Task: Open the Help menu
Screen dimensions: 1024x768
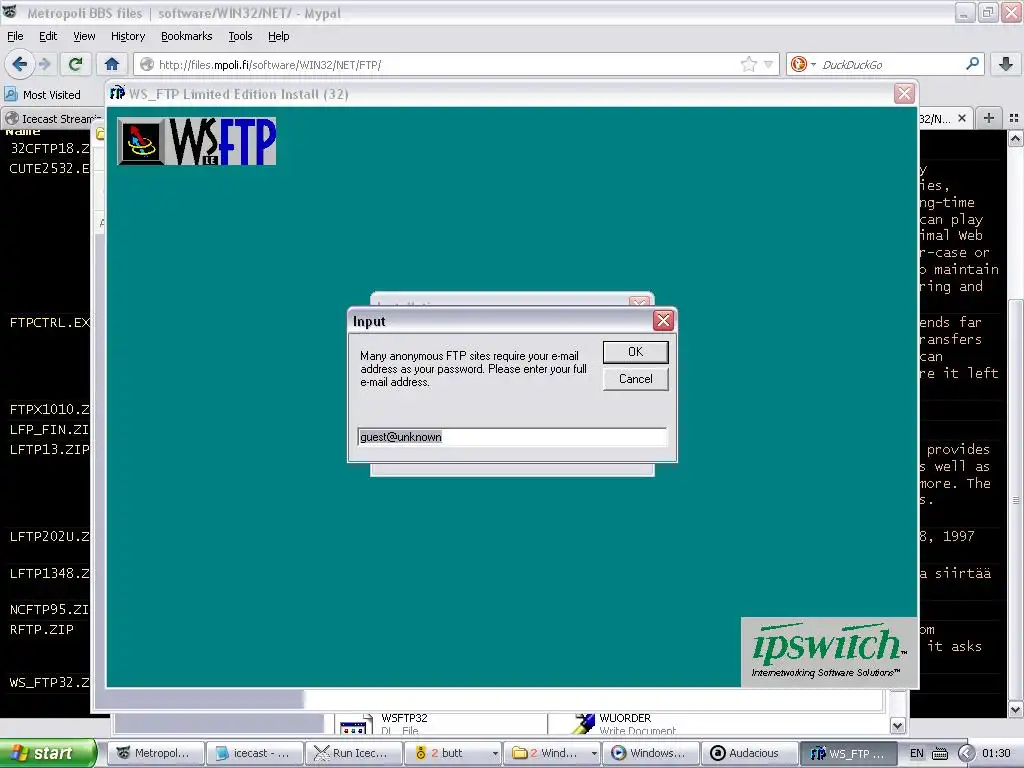Action: [x=278, y=36]
